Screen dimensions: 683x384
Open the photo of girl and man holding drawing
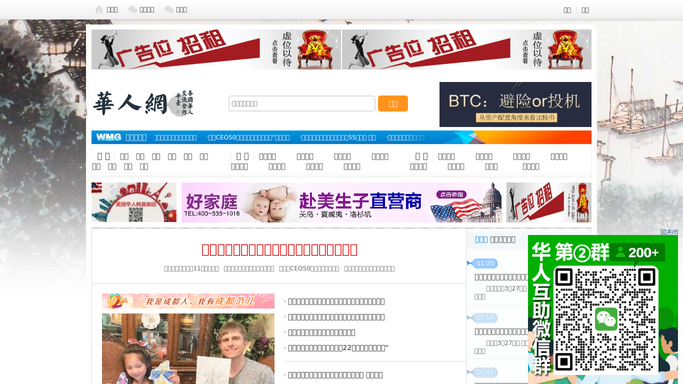[188, 349]
